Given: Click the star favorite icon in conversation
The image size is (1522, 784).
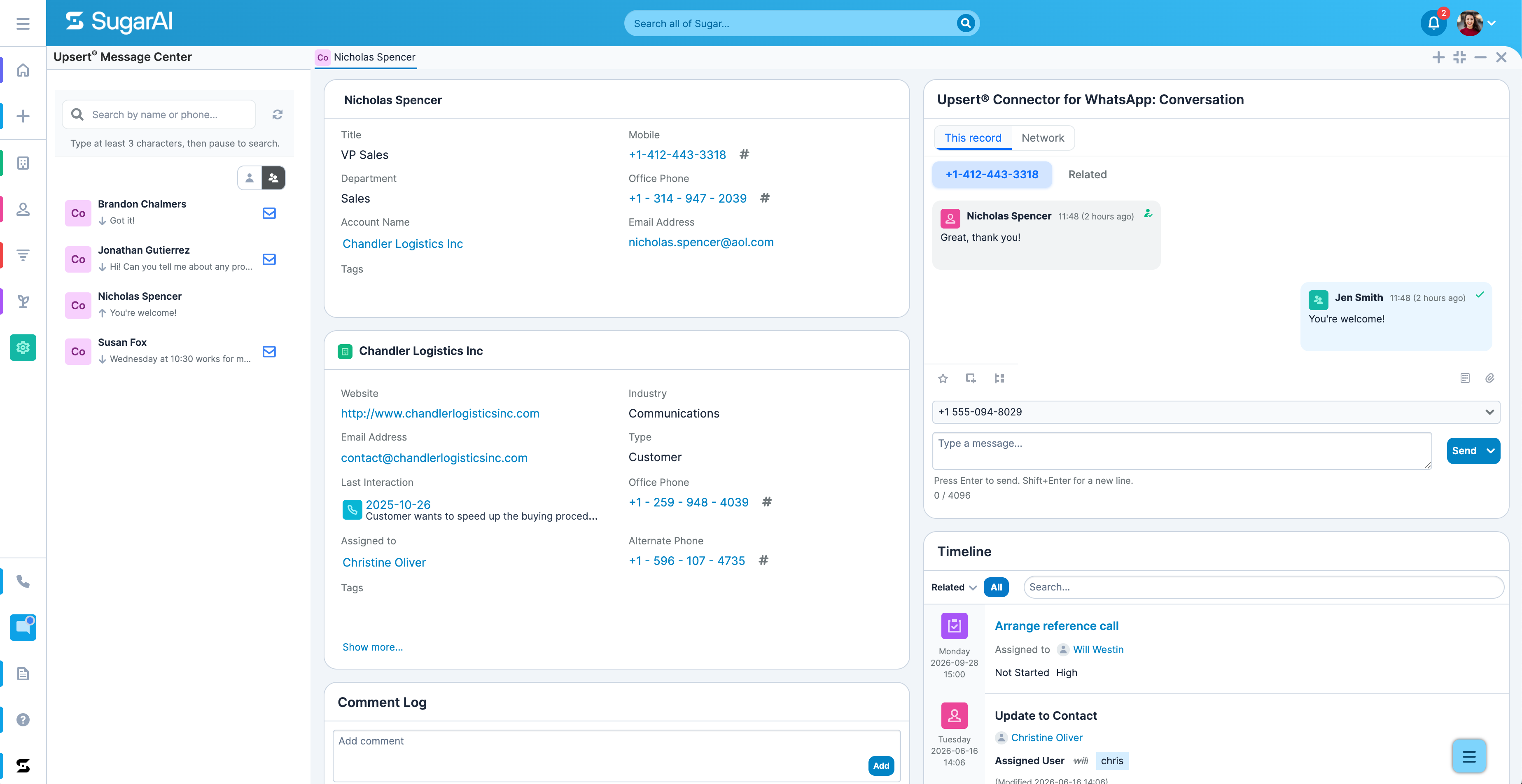Looking at the screenshot, I should (943, 378).
